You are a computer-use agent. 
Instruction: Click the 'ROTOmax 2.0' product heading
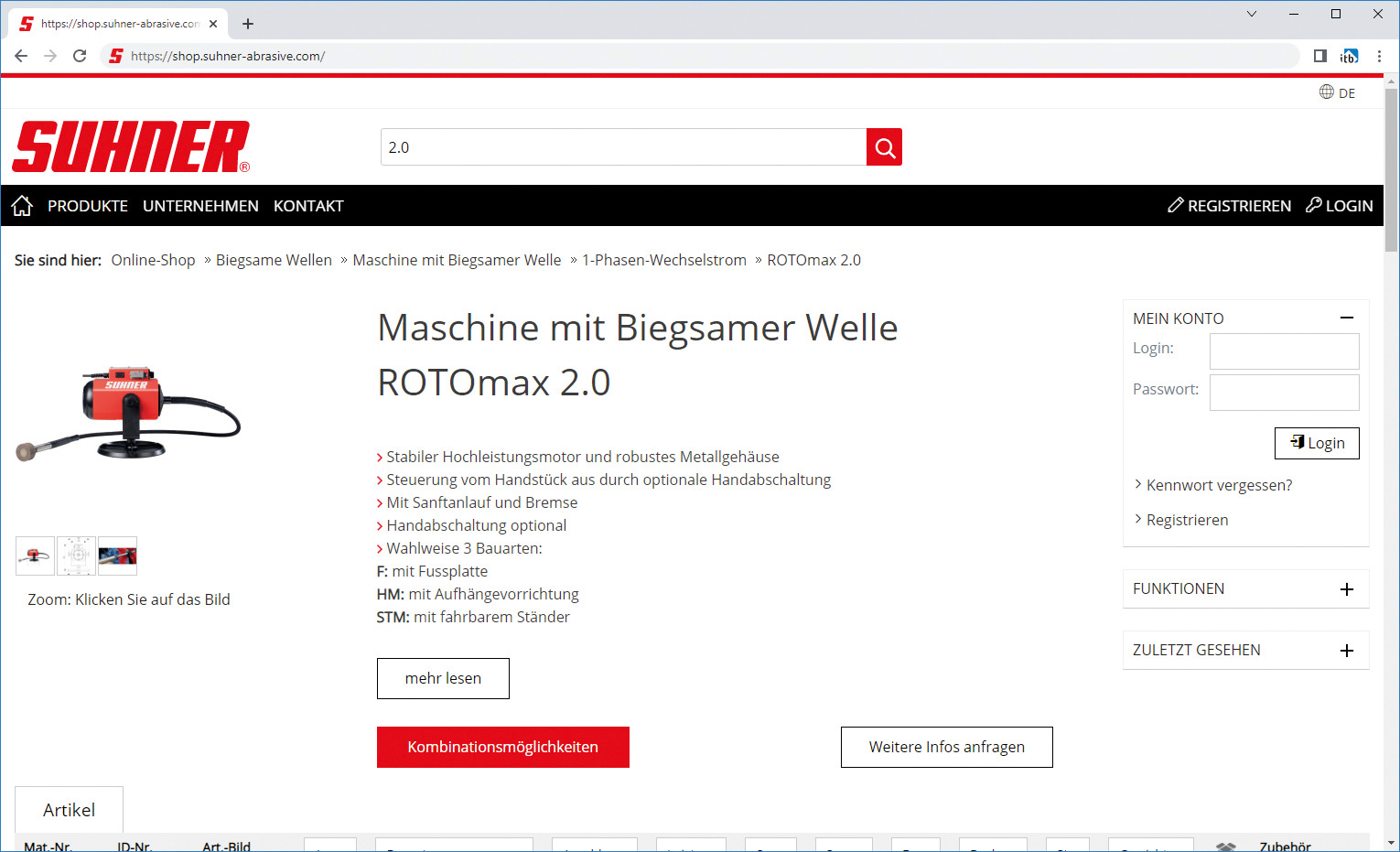click(494, 383)
